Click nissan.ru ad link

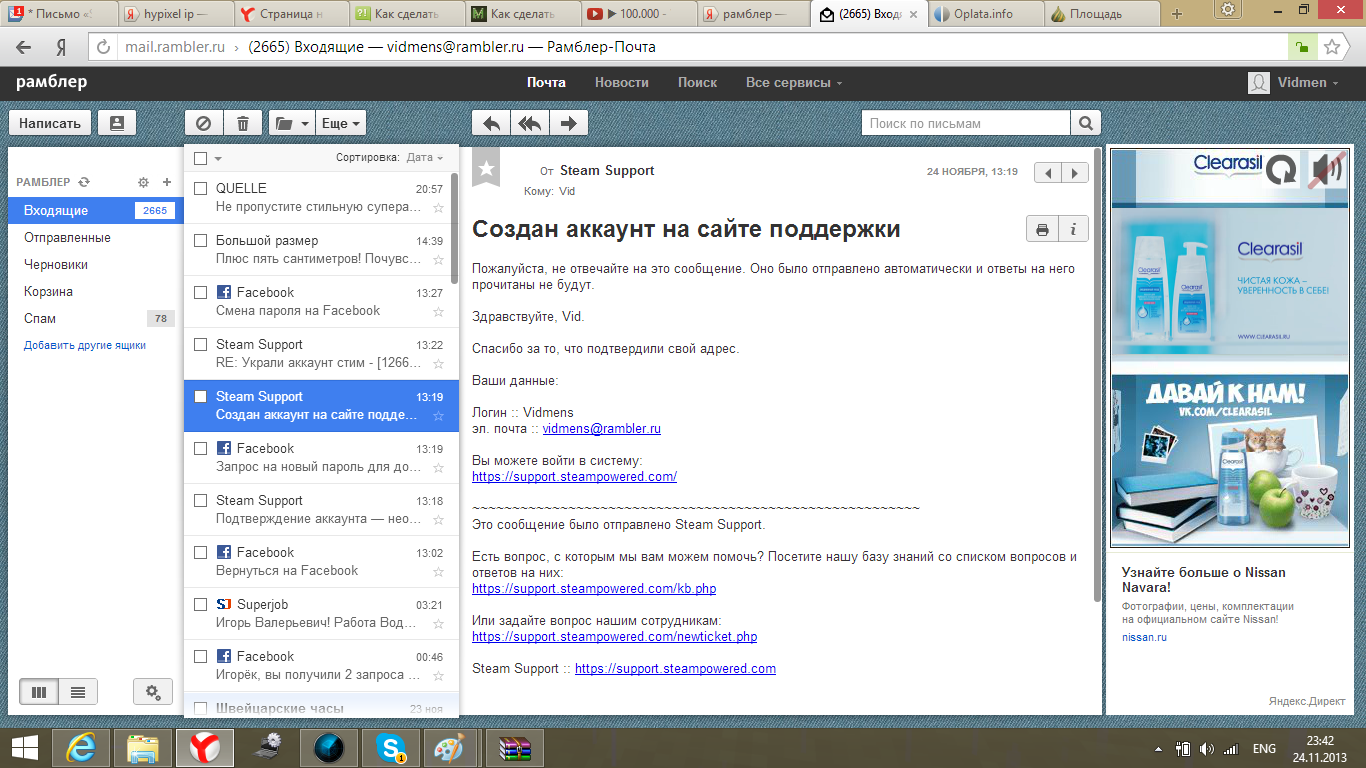[1144, 637]
